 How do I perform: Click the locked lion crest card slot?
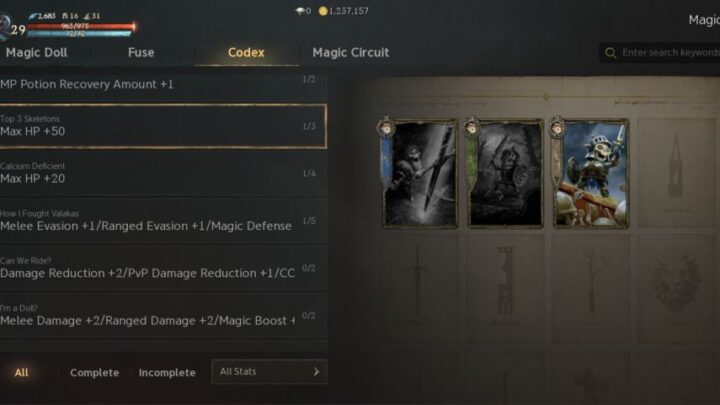pyautogui.click(x=676, y=289)
